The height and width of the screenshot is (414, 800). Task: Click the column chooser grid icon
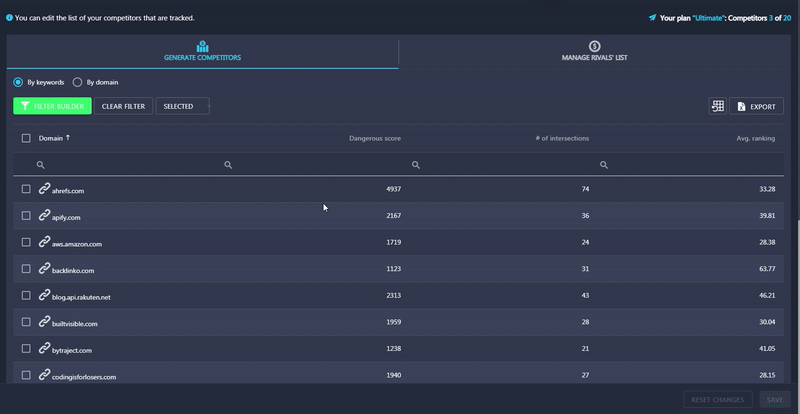(x=717, y=106)
